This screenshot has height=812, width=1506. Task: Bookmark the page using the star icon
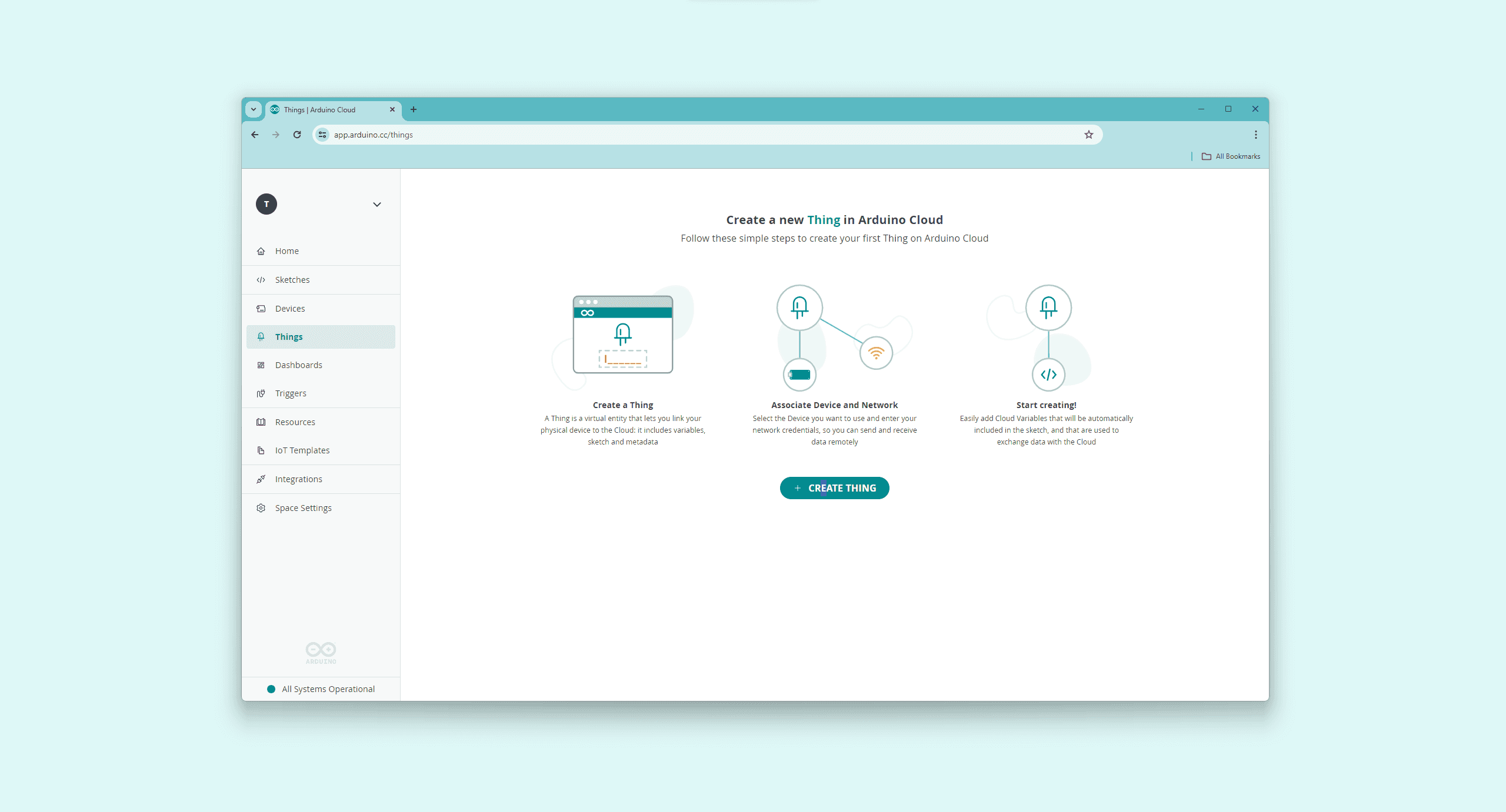(1089, 135)
